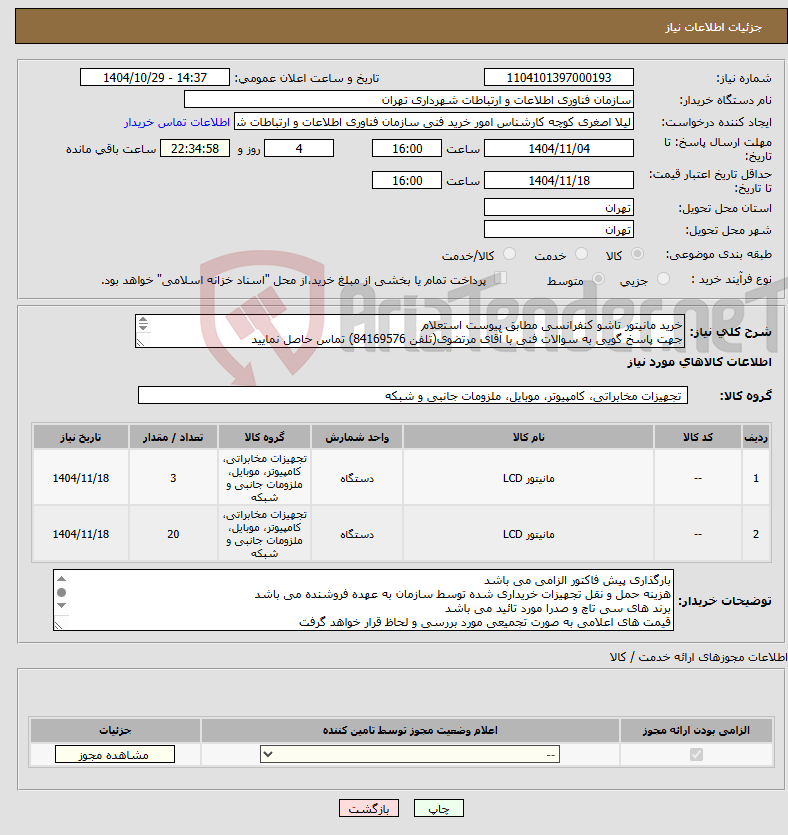Click the price validity date 1404/11/18 field
Viewport: 788px width, 835px height.
(x=559, y=181)
